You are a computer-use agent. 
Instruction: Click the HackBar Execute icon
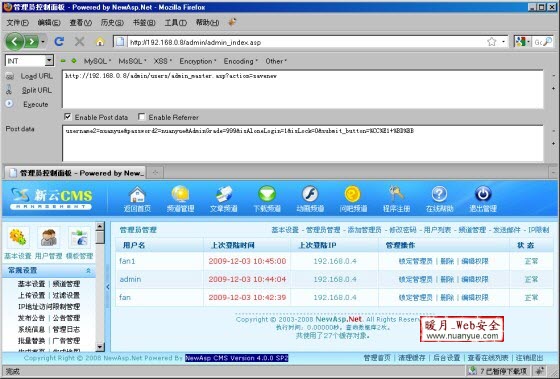pyautogui.click(x=9, y=104)
